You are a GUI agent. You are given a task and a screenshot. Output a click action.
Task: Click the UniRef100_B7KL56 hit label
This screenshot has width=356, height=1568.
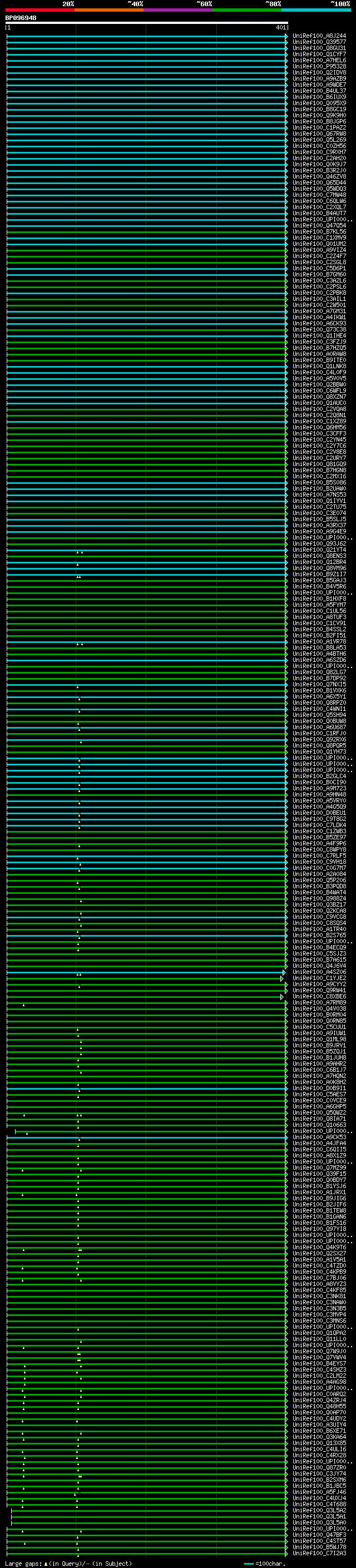pos(319,232)
